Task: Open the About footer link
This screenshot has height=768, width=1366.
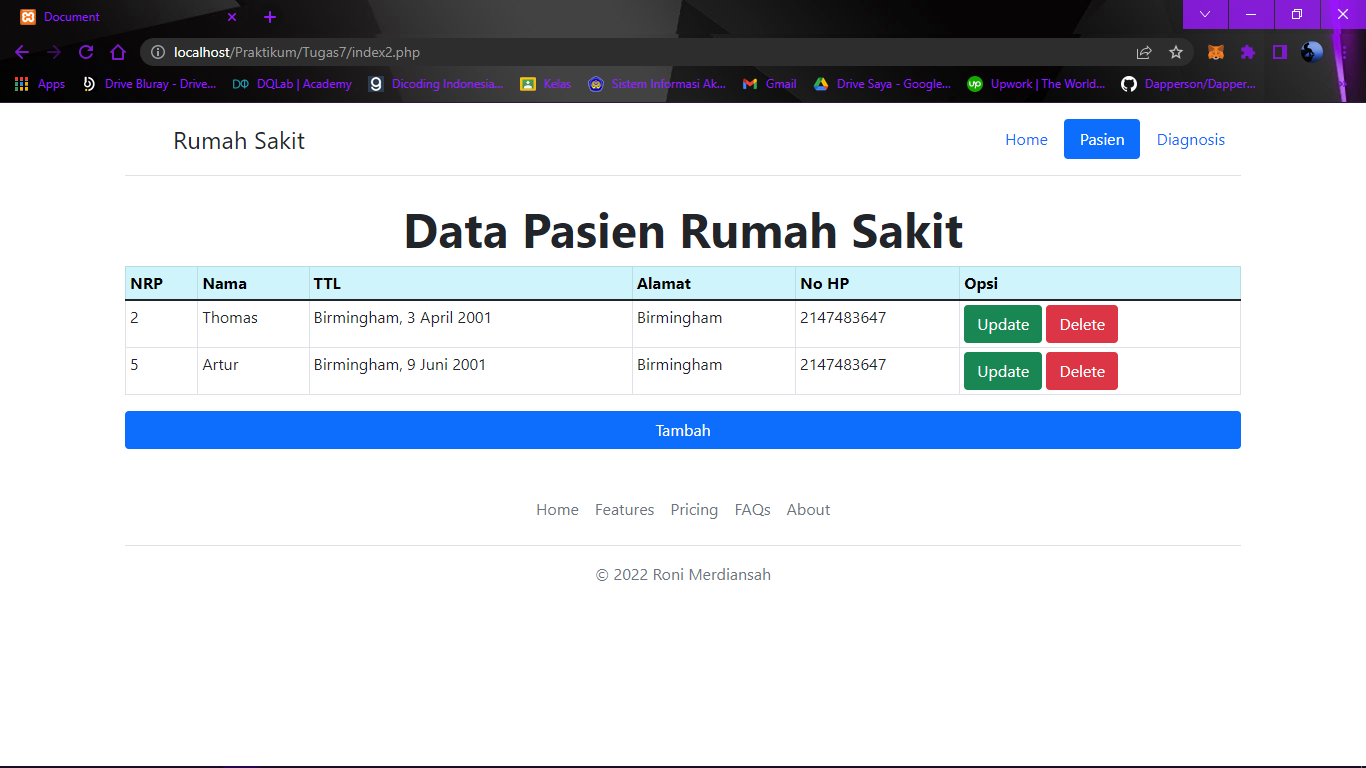Action: click(808, 510)
